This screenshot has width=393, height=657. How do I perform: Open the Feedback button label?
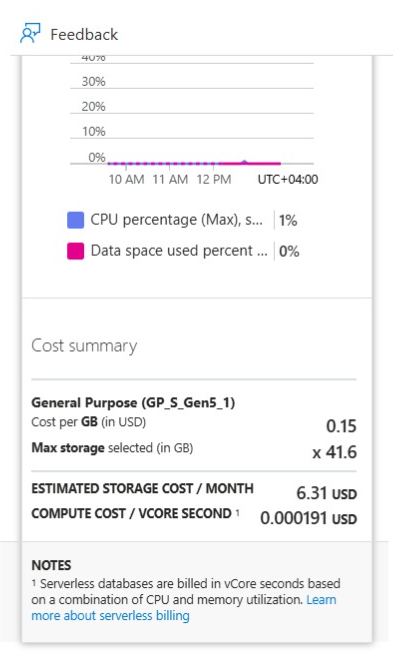tap(84, 34)
